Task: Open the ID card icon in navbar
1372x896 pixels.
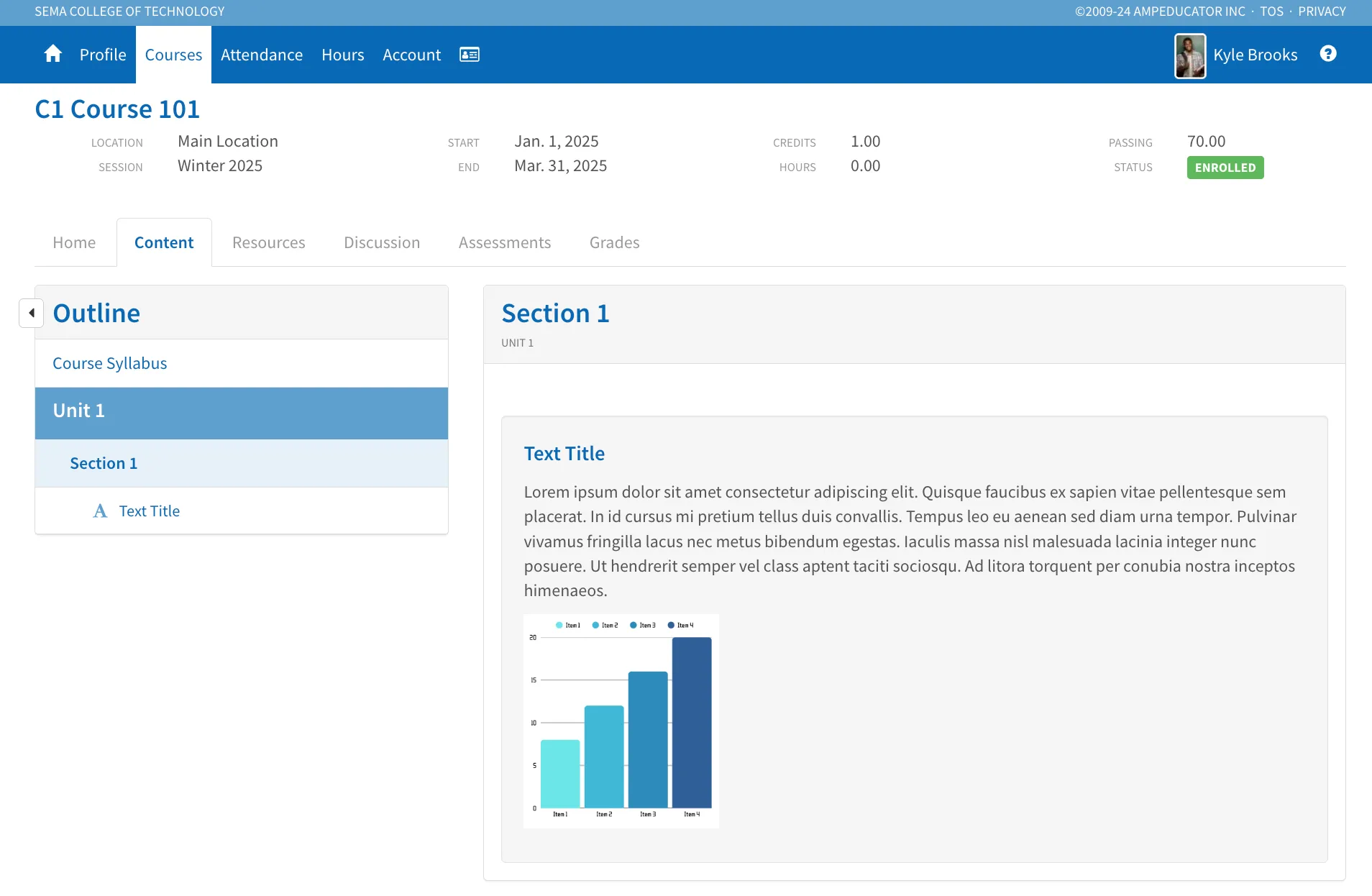Action: coord(470,55)
